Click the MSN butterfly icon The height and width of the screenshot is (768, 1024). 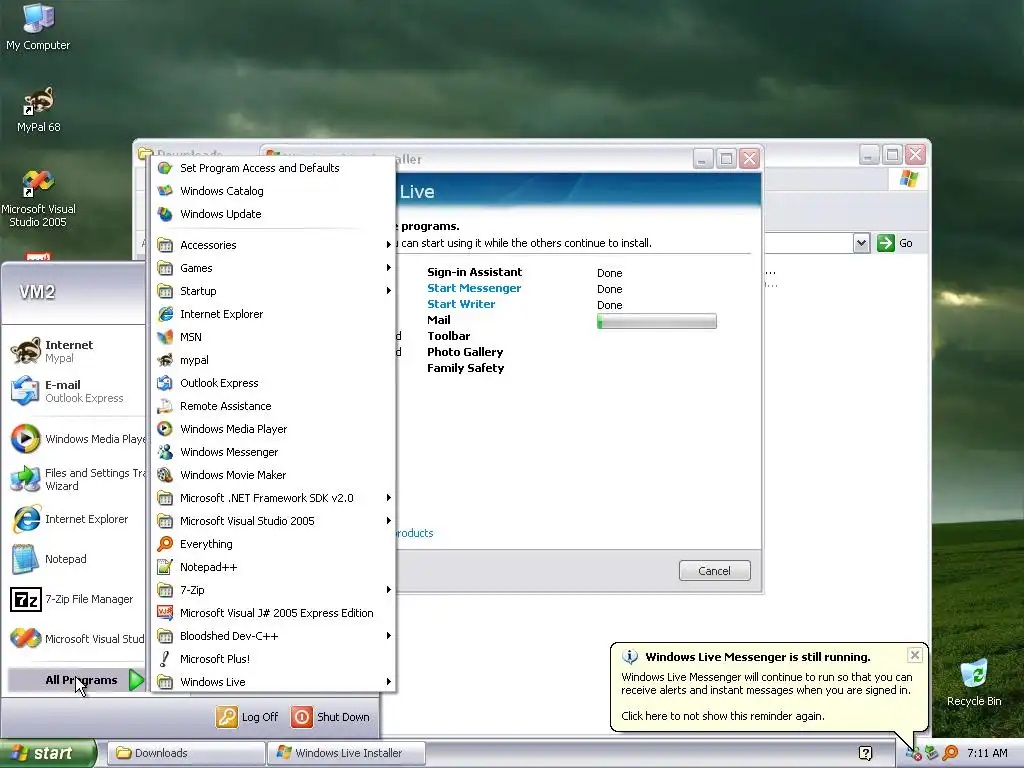point(165,337)
